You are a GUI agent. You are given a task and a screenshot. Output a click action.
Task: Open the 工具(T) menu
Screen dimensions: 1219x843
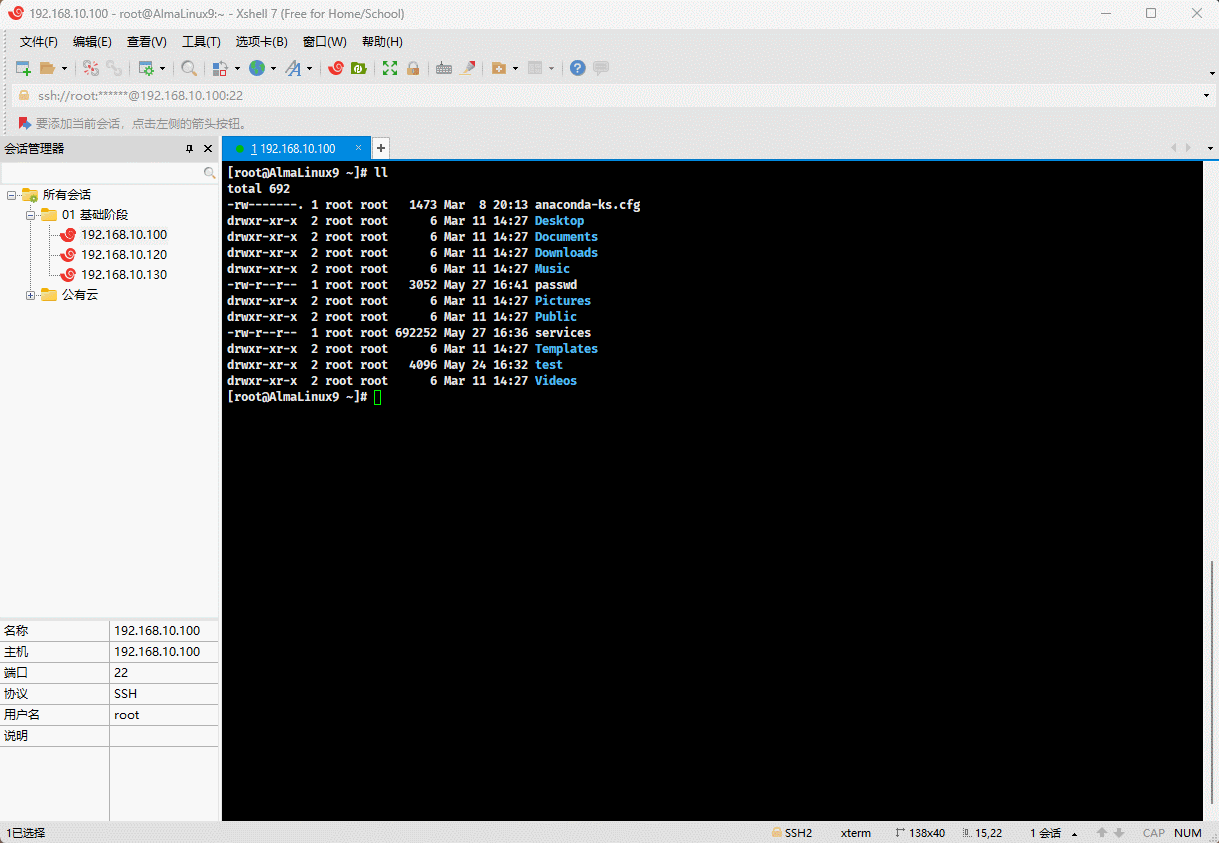[x=200, y=42]
